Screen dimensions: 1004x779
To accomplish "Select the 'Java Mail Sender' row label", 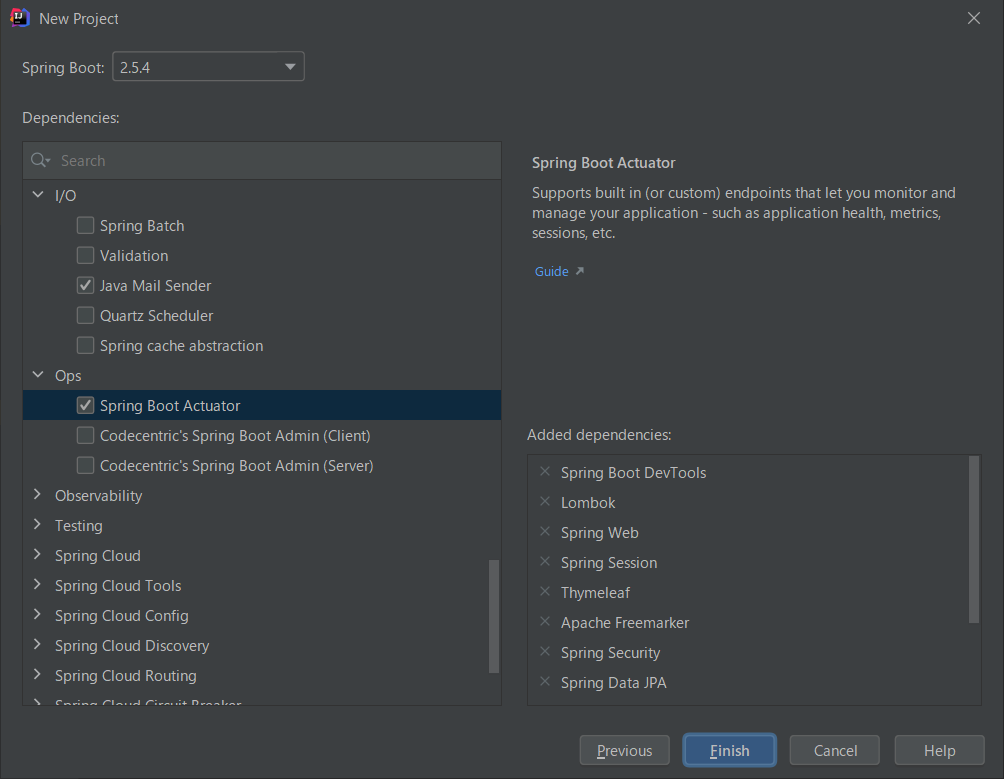I will pos(155,285).
